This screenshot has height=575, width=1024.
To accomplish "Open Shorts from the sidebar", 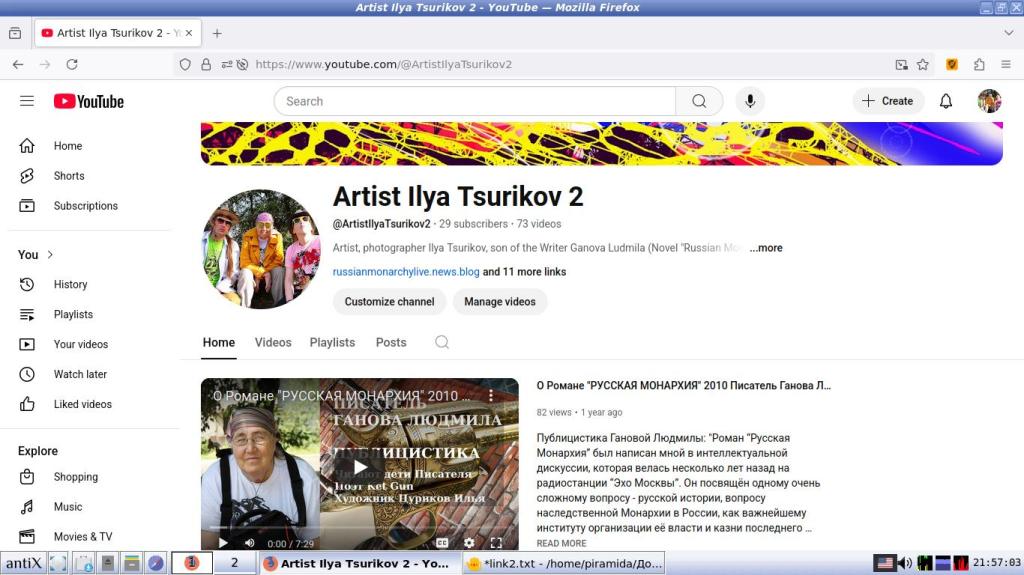I will click(x=68, y=176).
